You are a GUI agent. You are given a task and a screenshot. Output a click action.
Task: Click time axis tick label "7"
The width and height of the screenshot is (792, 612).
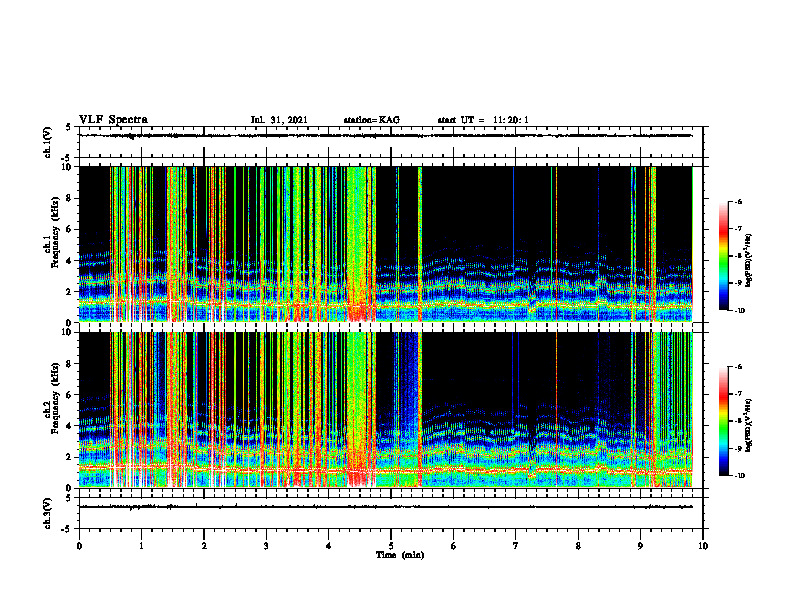pyautogui.click(x=516, y=546)
